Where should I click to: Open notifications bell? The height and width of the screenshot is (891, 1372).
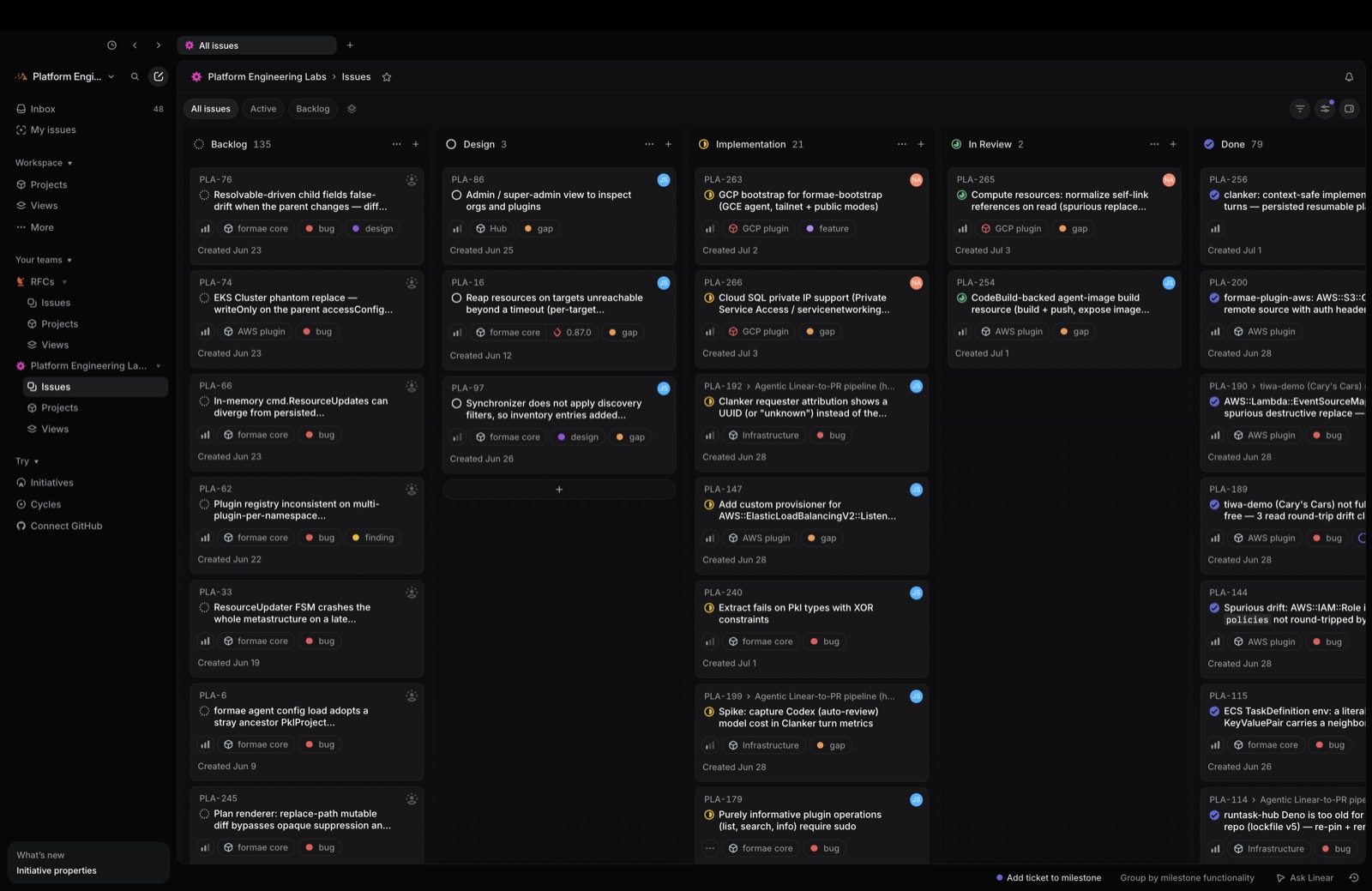coord(1349,77)
